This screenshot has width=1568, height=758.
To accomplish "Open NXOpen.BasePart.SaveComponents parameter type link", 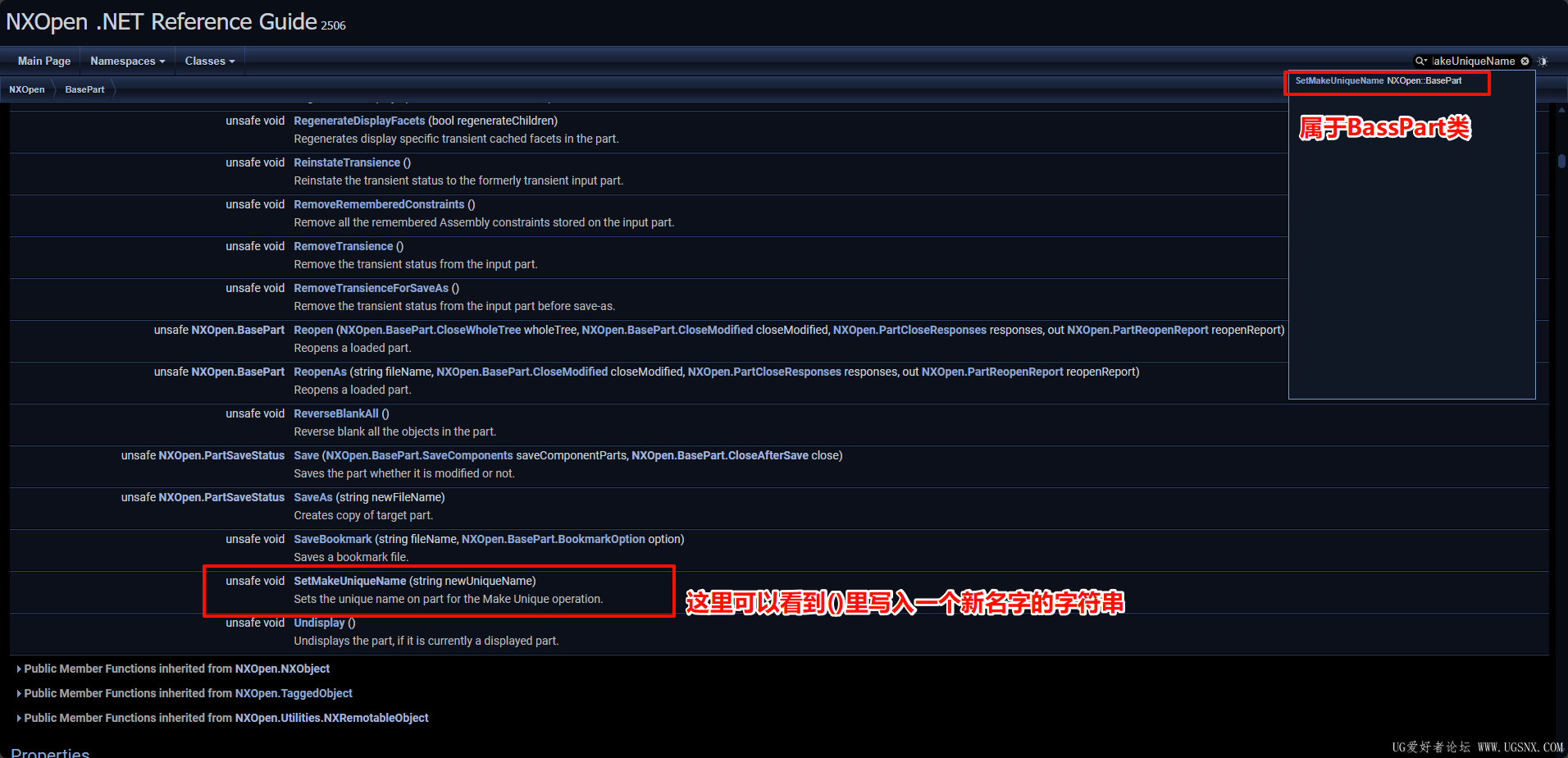I will click(419, 455).
